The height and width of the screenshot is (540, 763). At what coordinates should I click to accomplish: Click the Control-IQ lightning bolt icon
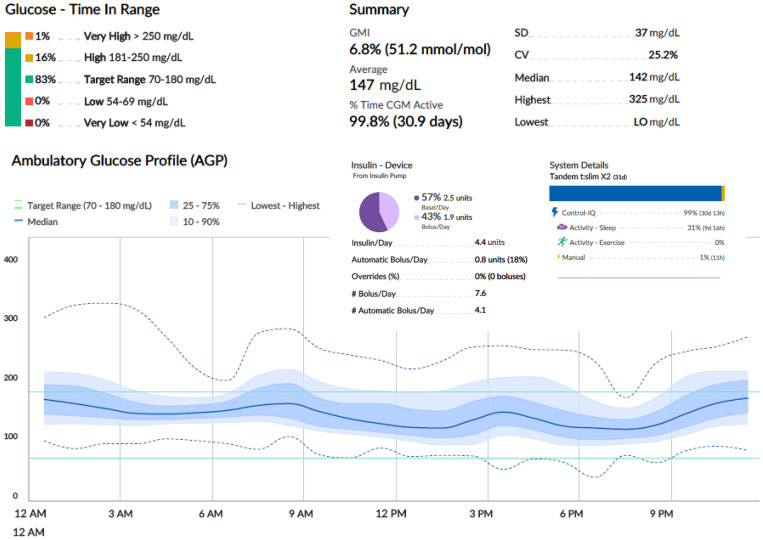[x=554, y=212]
